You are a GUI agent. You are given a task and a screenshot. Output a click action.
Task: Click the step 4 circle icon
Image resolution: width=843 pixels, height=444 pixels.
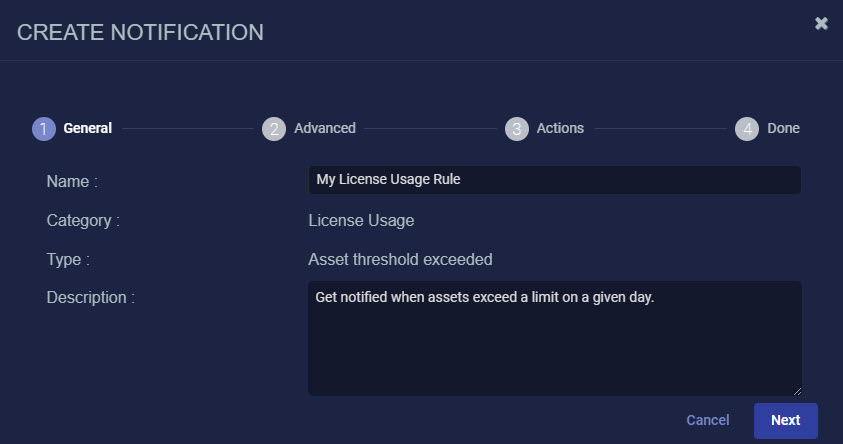tap(747, 129)
